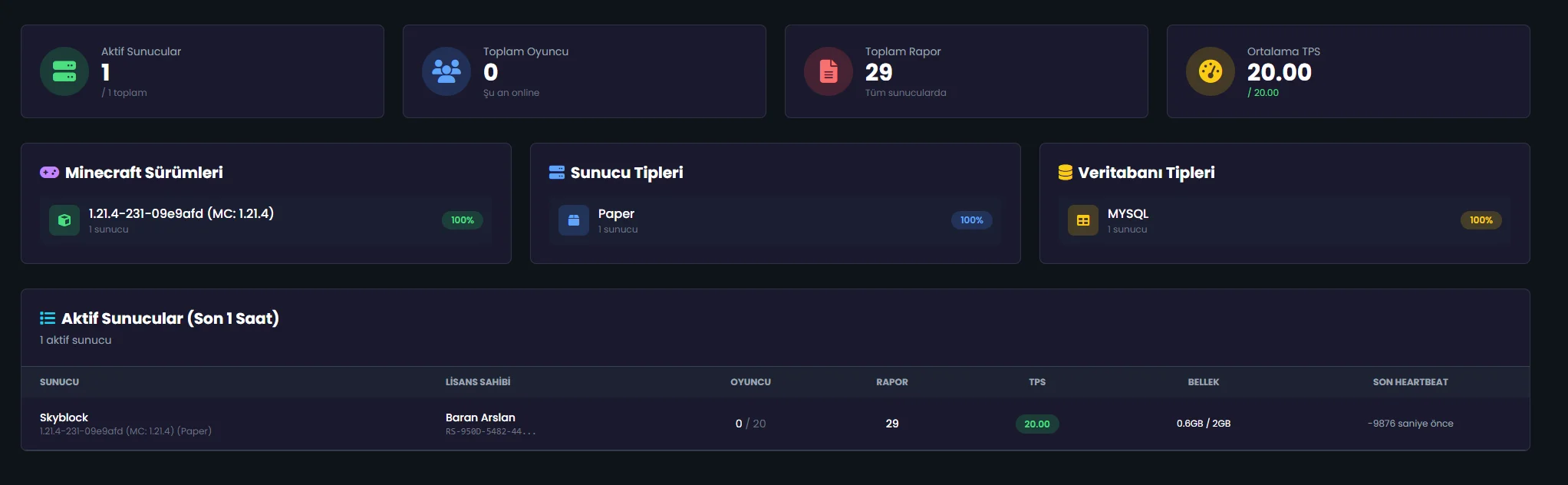
Task: Click the green 20.00 TPS badge in Skyblock row
Action: pyautogui.click(x=1037, y=424)
